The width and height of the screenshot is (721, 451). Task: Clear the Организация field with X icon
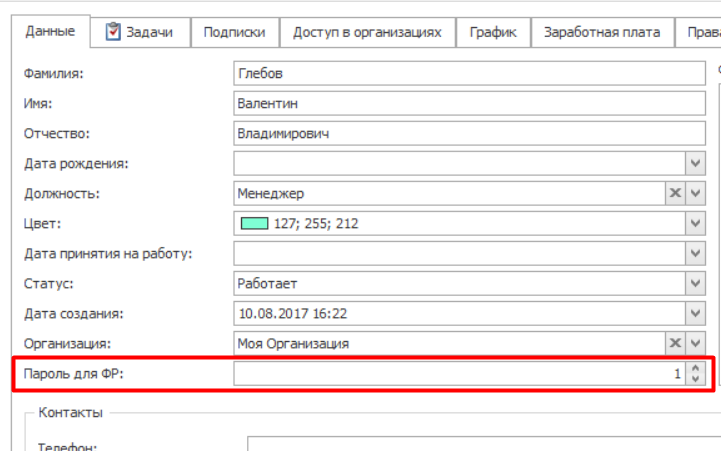675,343
